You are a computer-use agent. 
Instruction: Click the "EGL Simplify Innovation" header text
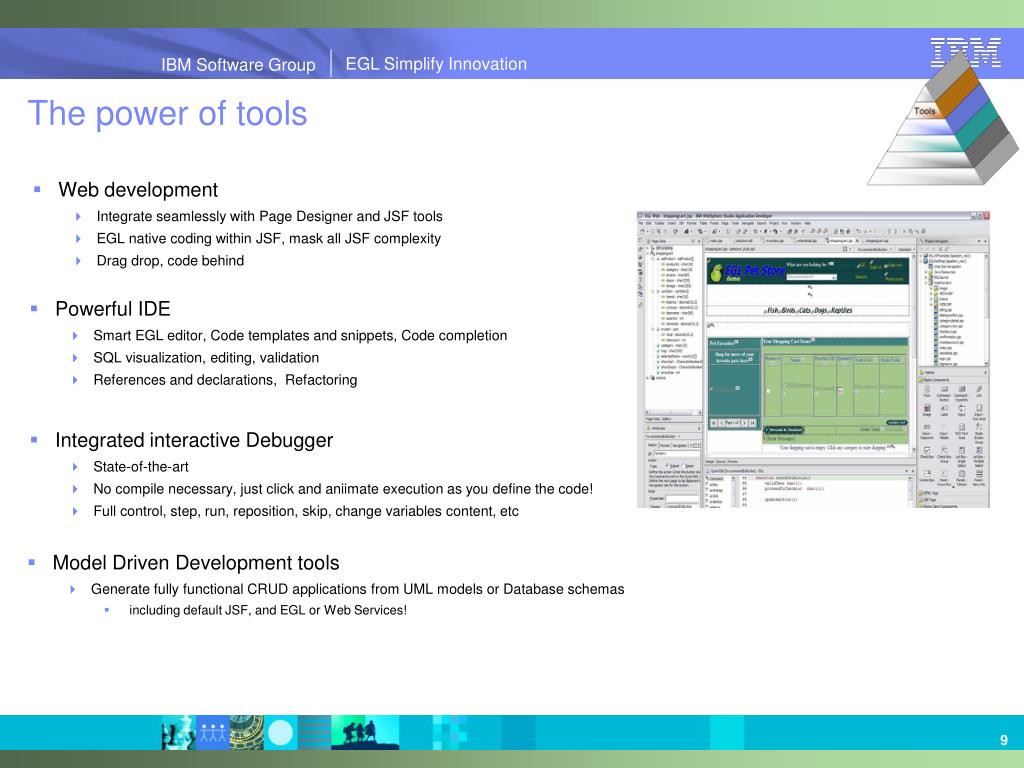click(436, 64)
